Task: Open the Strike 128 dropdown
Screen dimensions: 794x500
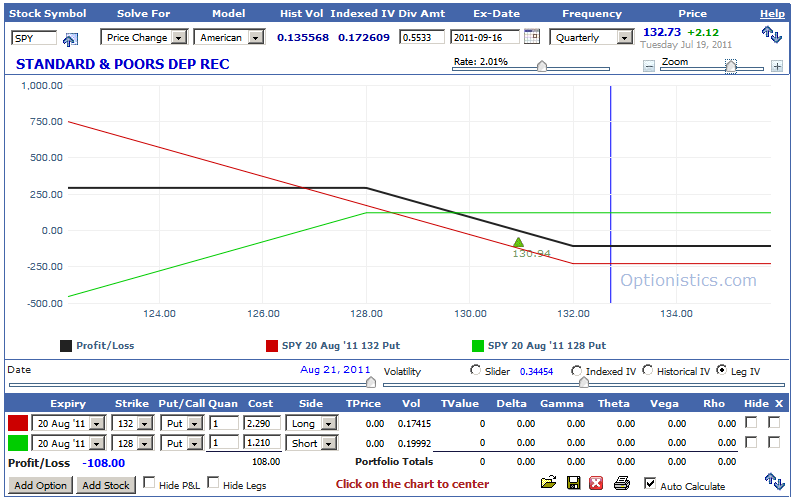Action: (x=132, y=444)
